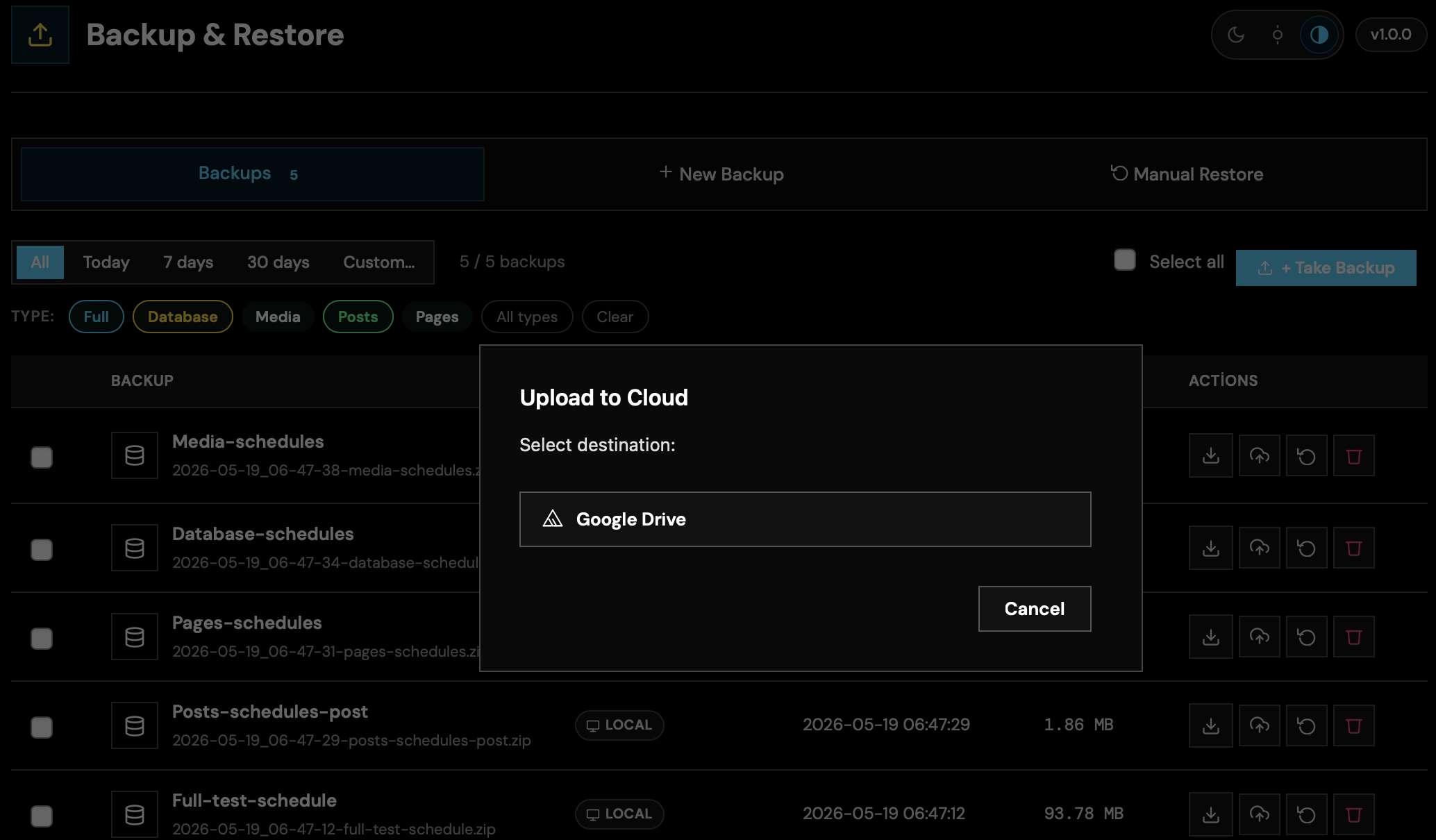Open the New Backup tab
Viewport: 1436px width, 840px height.
click(721, 174)
